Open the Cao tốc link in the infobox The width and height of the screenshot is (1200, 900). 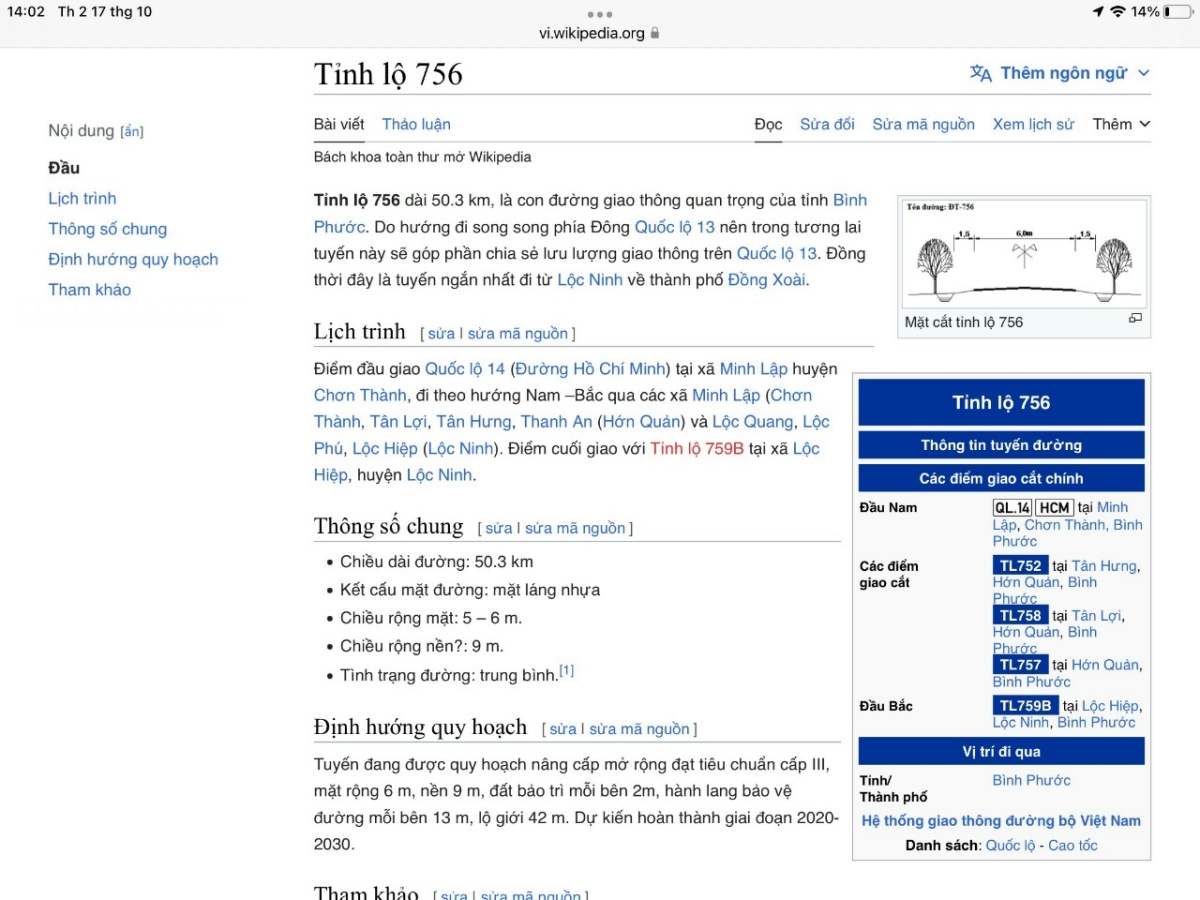(x=1073, y=846)
